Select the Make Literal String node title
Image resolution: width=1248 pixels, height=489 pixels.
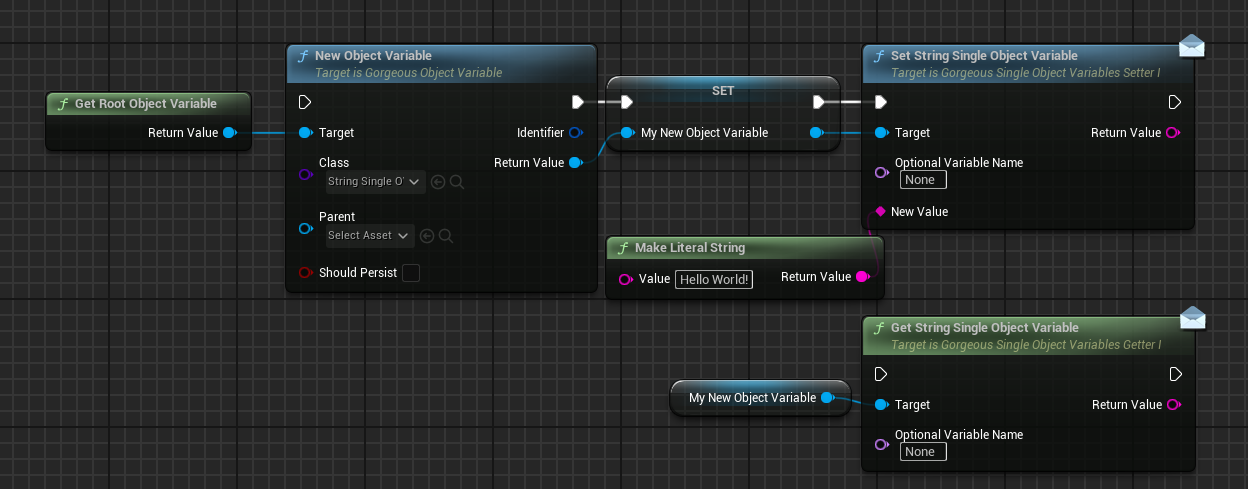coord(689,248)
